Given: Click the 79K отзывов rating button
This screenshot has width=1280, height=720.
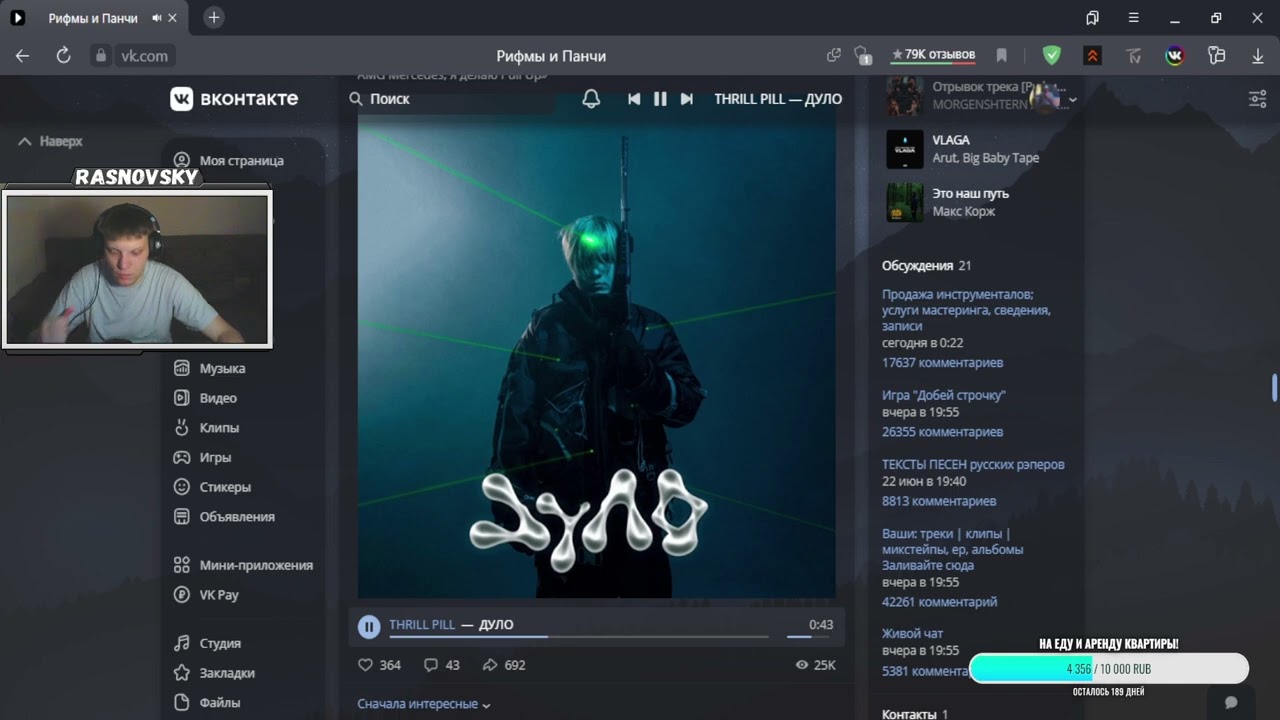Looking at the screenshot, I should pos(933,55).
